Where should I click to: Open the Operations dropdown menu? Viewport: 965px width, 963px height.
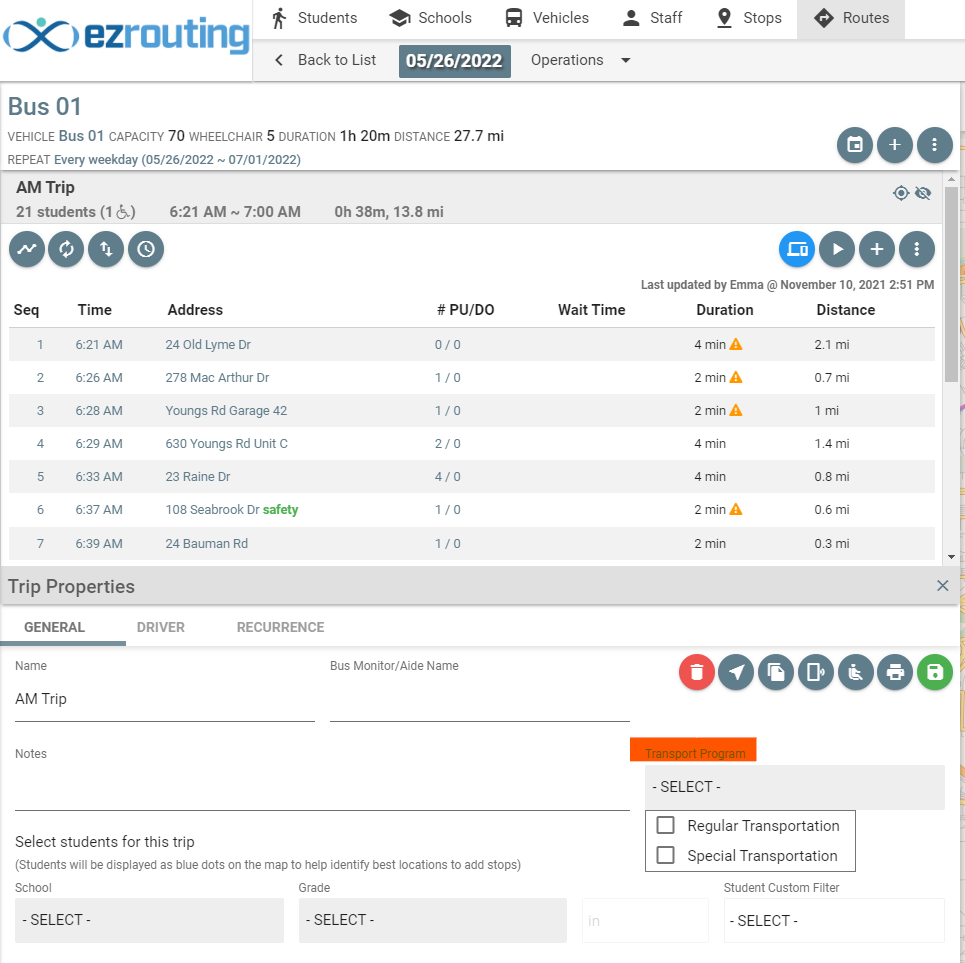tap(580, 60)
